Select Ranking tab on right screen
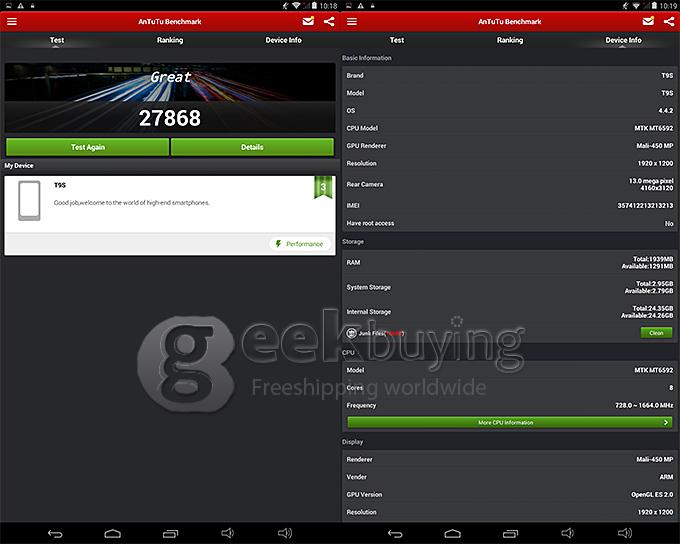680x544 pixels. coord(510,40)
